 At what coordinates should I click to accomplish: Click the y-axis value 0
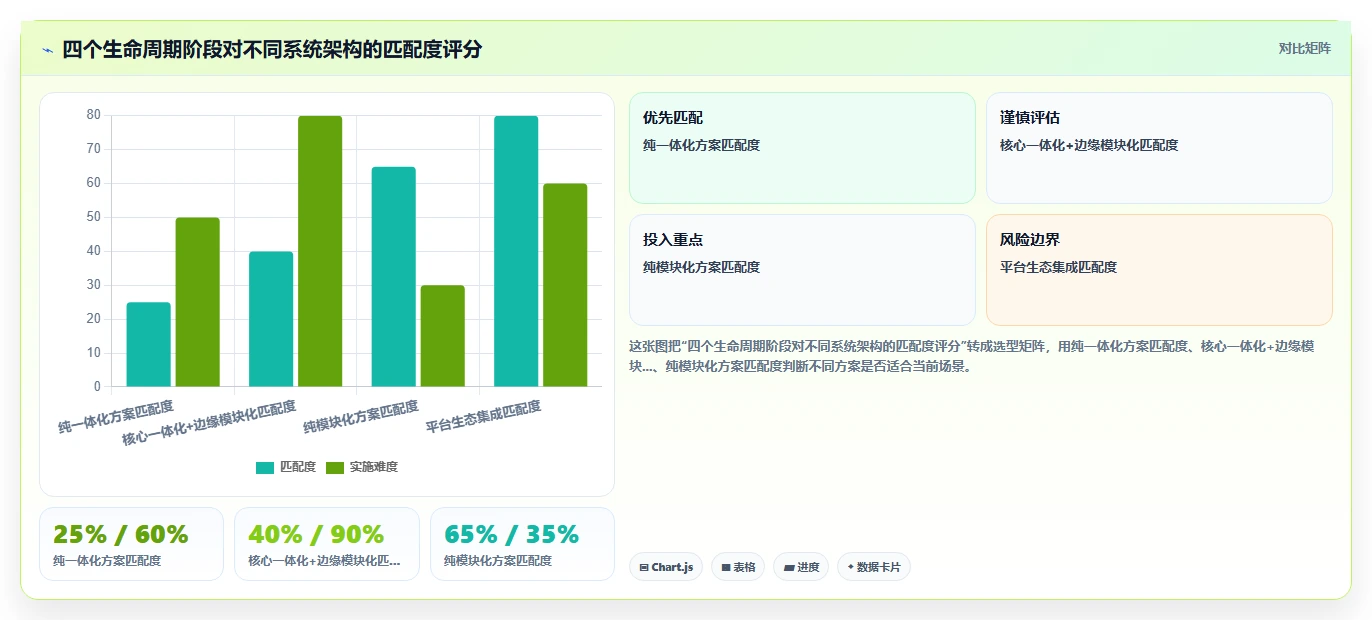coord(97,387)
